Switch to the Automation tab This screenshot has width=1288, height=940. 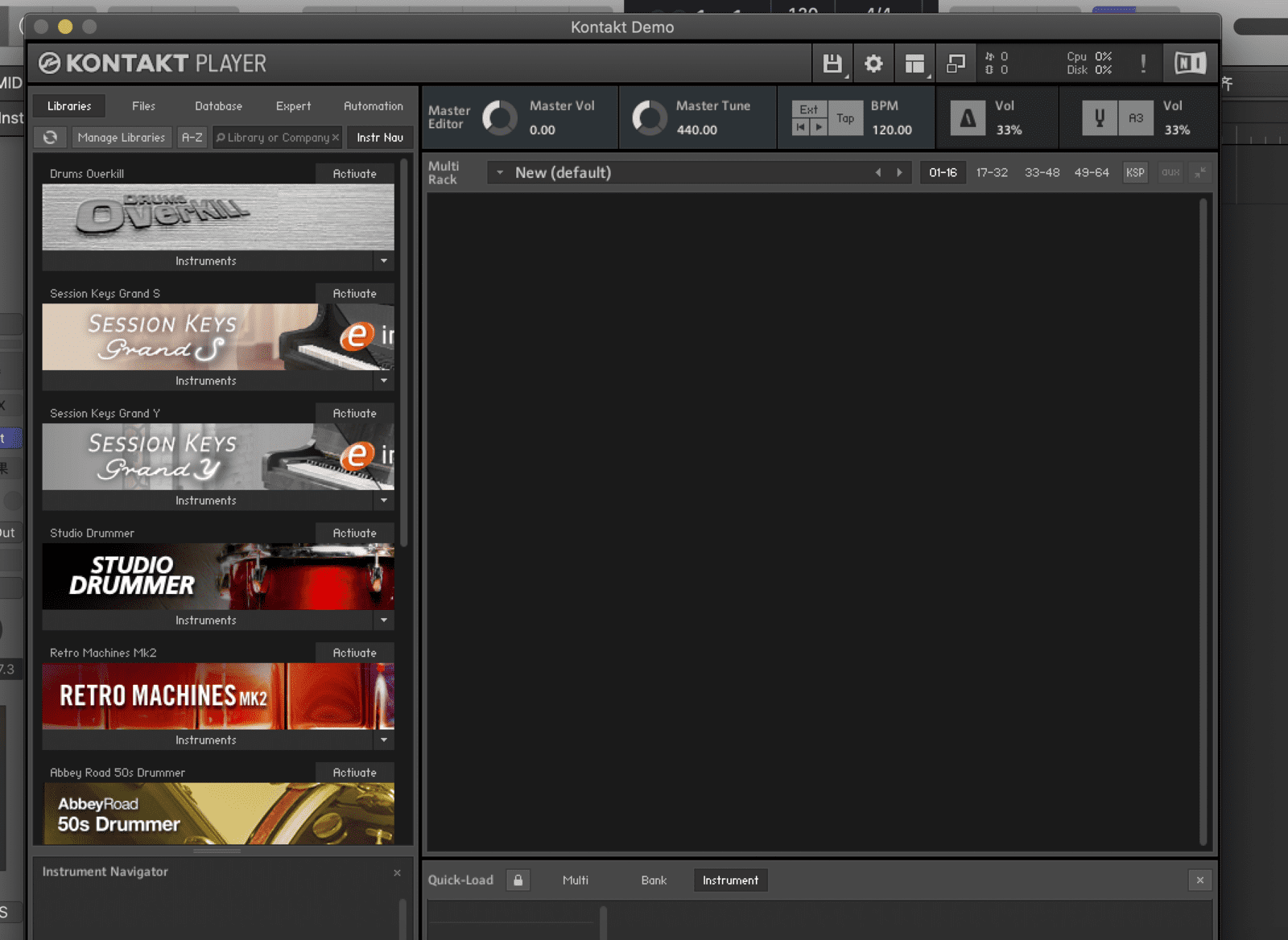(x=374, y=106)
